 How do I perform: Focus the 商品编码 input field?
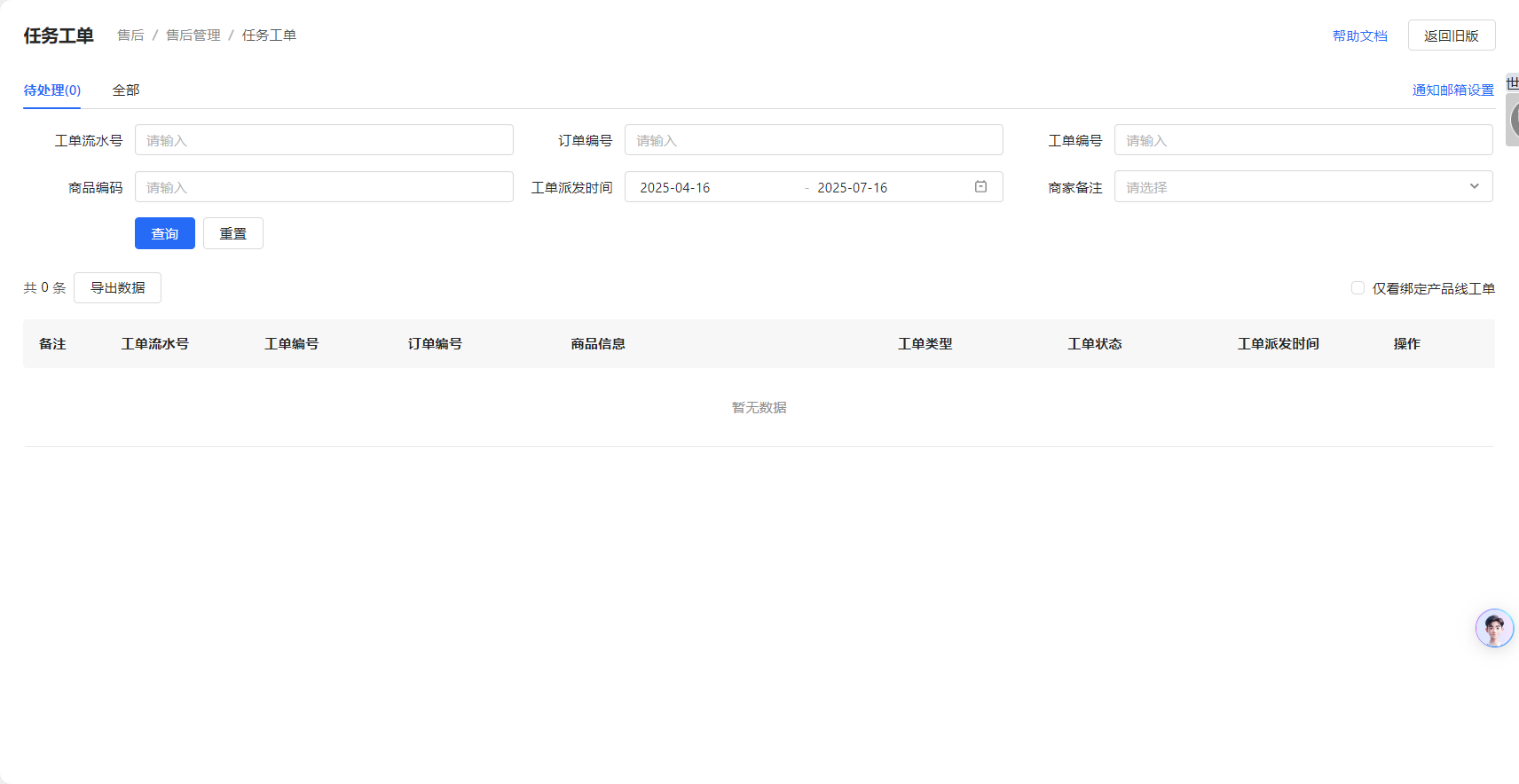pos(324,187)
